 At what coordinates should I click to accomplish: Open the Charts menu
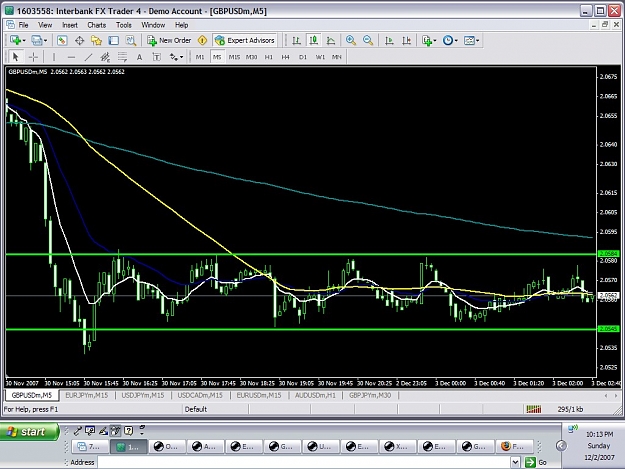pos(96,25)
